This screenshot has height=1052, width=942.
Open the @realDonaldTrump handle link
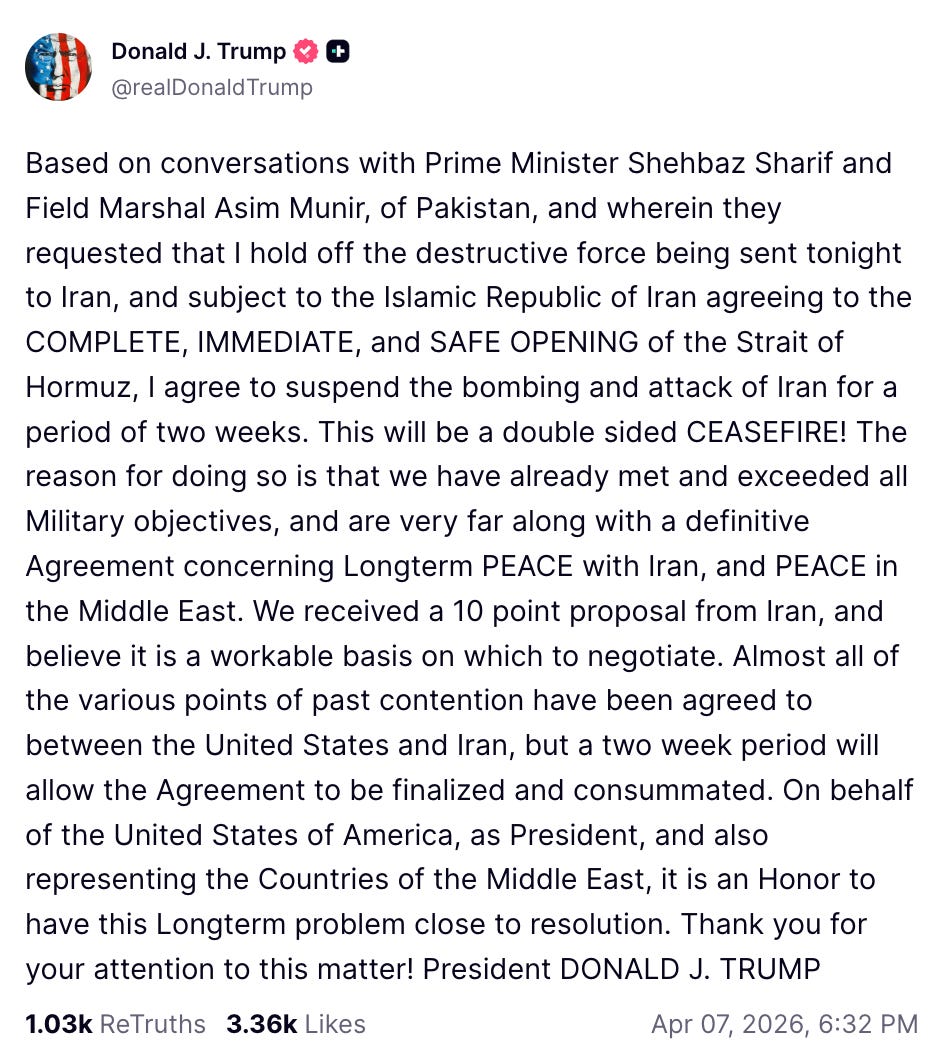[x=214, y=87]
